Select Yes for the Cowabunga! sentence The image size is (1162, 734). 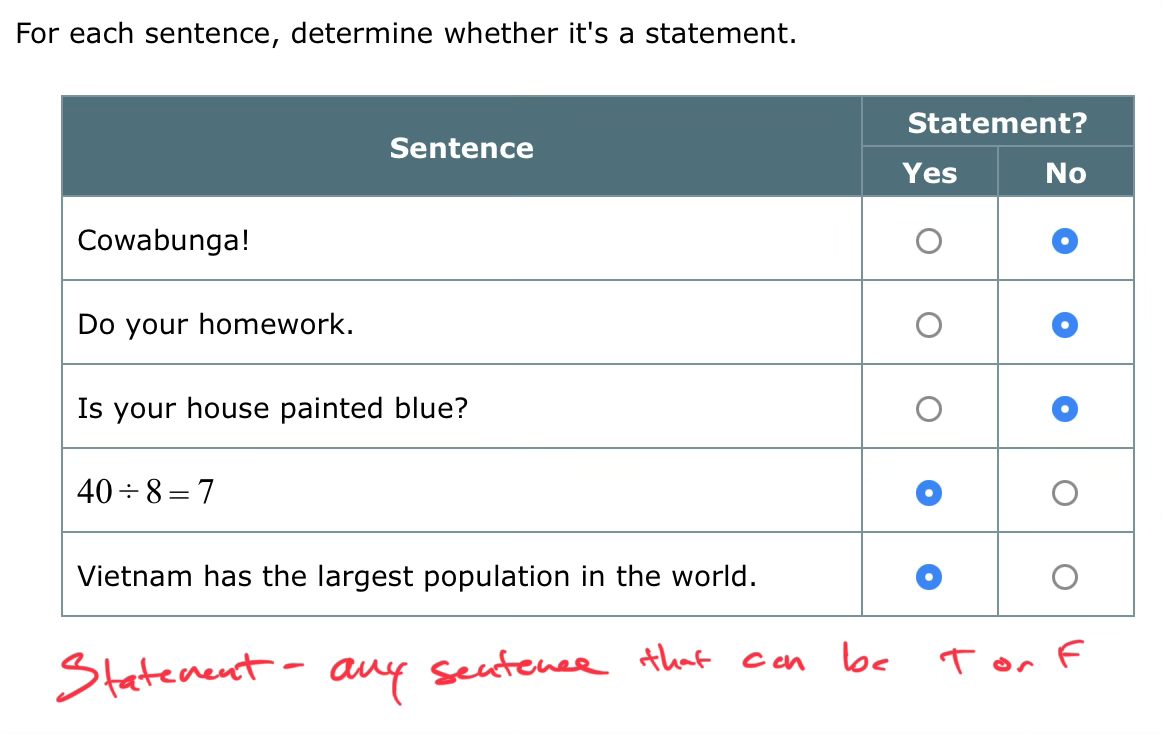pyautogui.click(x=929, y=241)
